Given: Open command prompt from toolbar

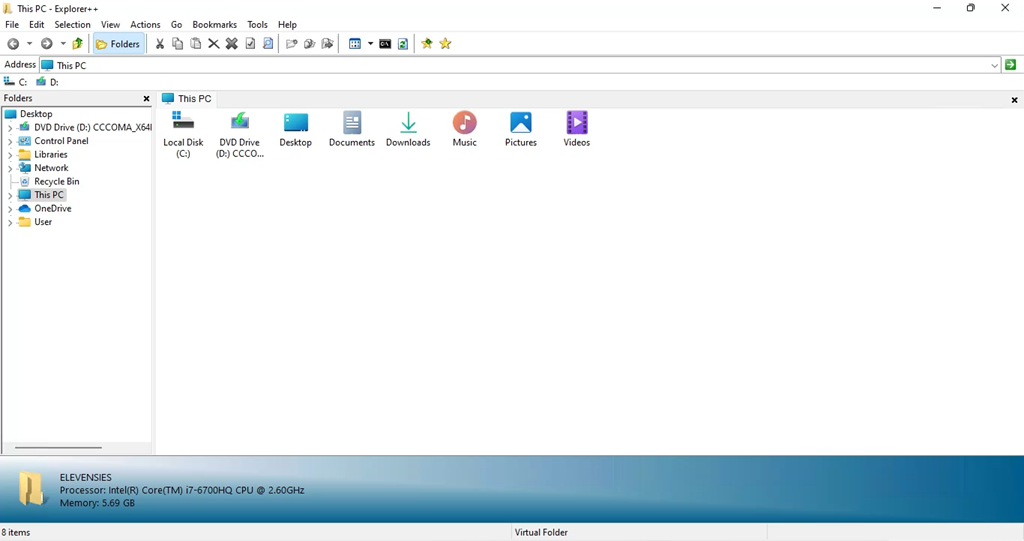Looking at the screenshot, I should point(385,44).
